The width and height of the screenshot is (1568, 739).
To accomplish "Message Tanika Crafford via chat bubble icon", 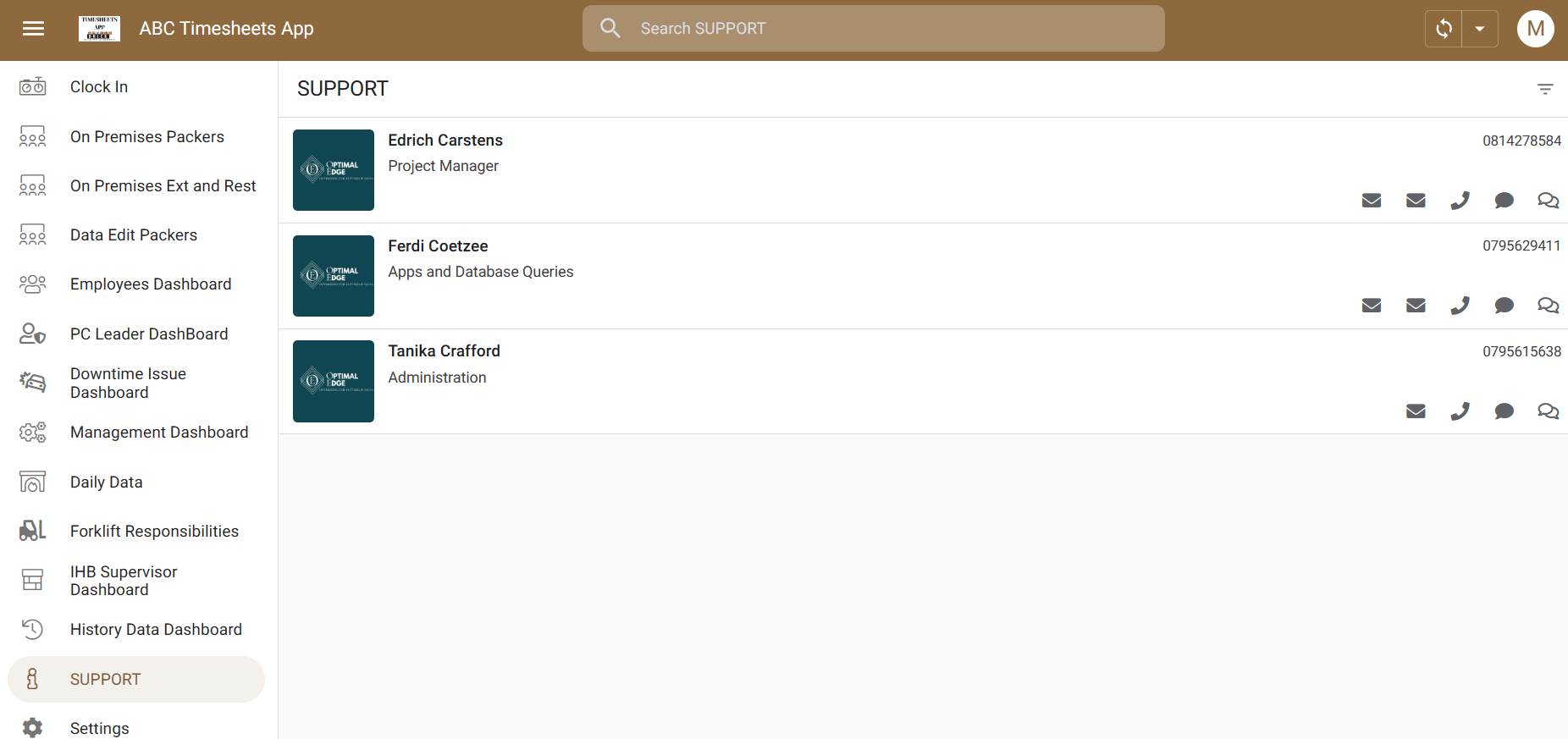I will pyautogui.click(x=1504, y=411).
